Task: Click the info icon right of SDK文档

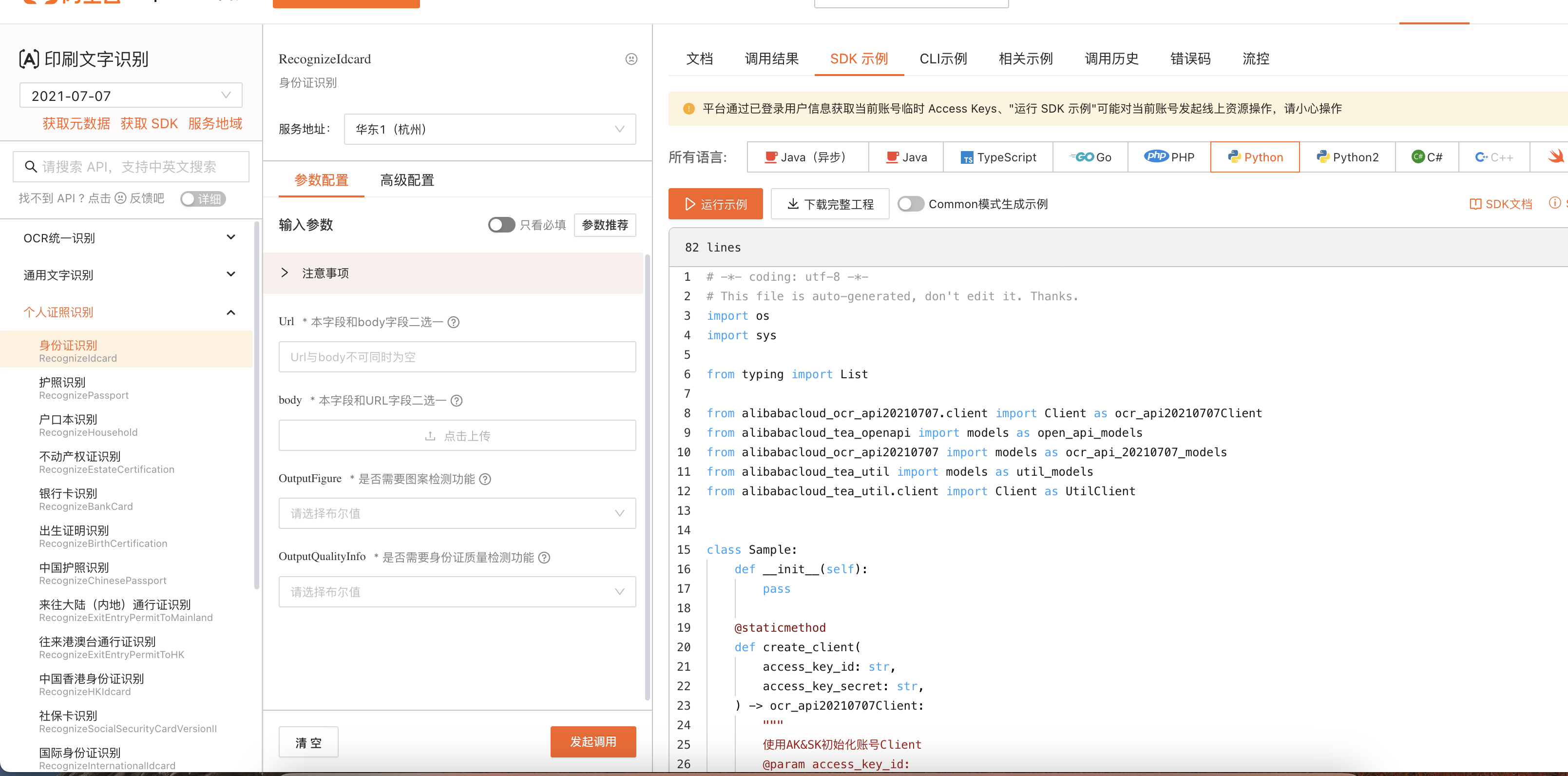Action: pyautogui.click(x=1555, y=203)
